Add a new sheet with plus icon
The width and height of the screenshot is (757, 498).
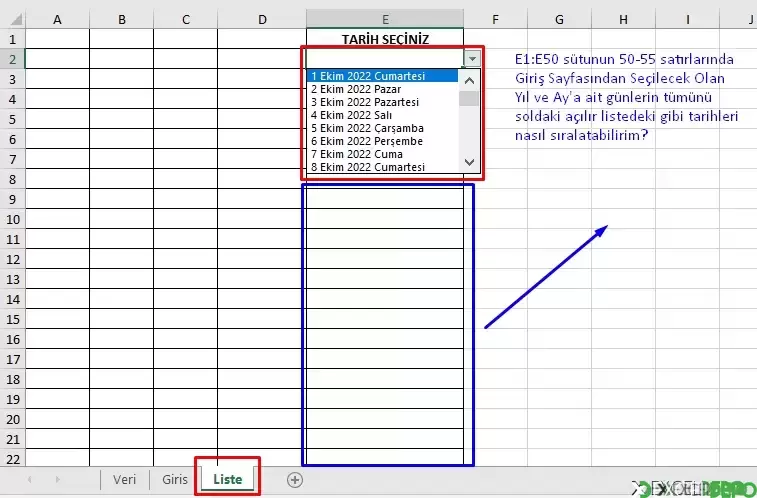[x=295, y=480]
